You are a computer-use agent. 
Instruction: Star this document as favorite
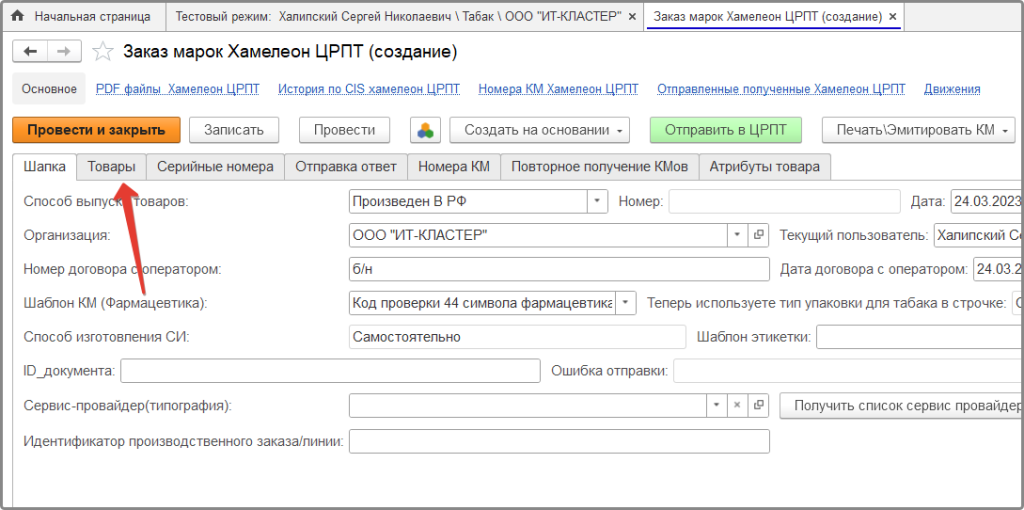[102, 52]
